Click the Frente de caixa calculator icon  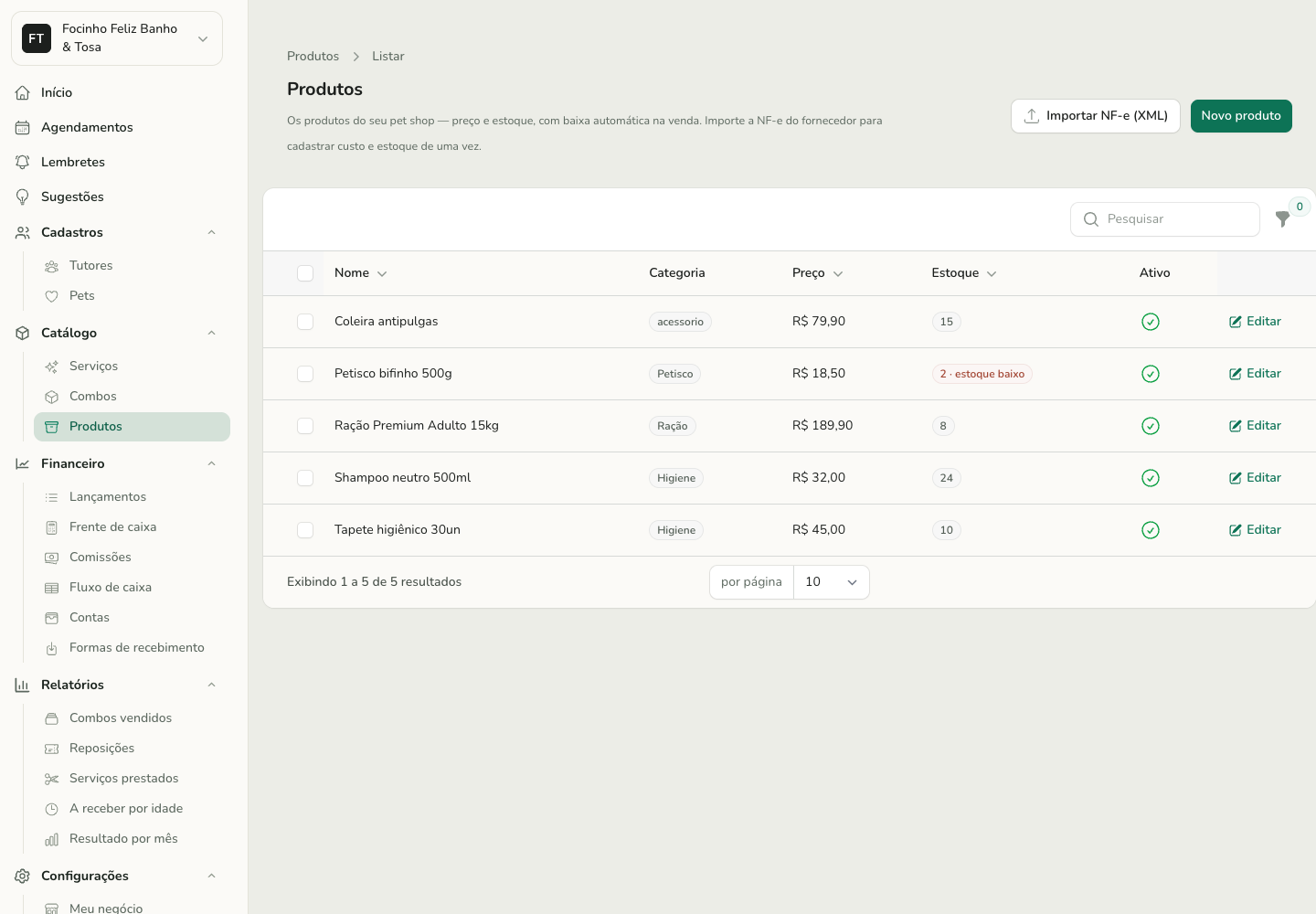pyautogui.click(x=52, y=527)
